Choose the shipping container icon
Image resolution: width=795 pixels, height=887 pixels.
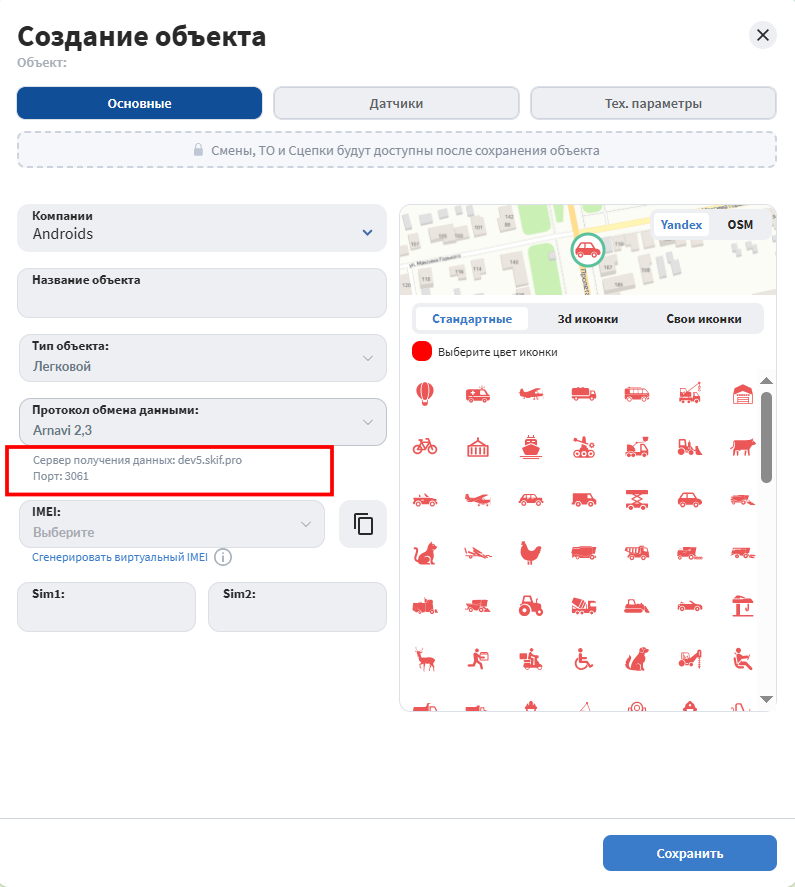[x=478, y=447]
